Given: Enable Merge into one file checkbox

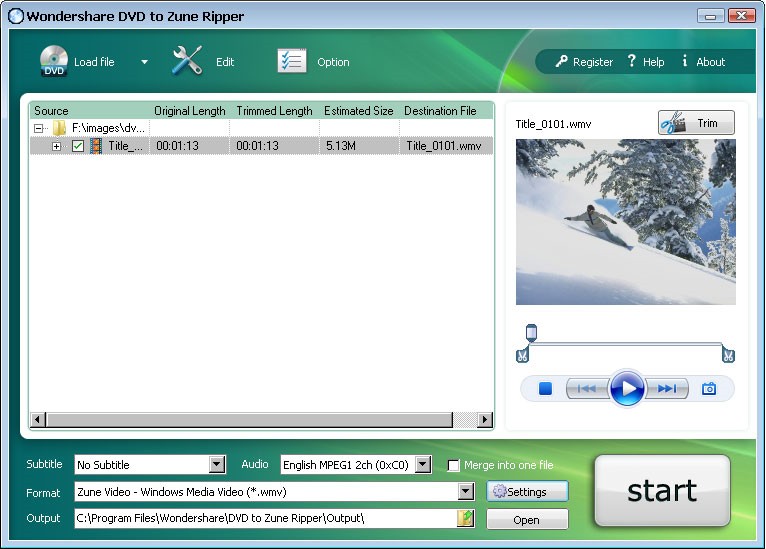Looking at the screenshot, I should click(453, 465).
